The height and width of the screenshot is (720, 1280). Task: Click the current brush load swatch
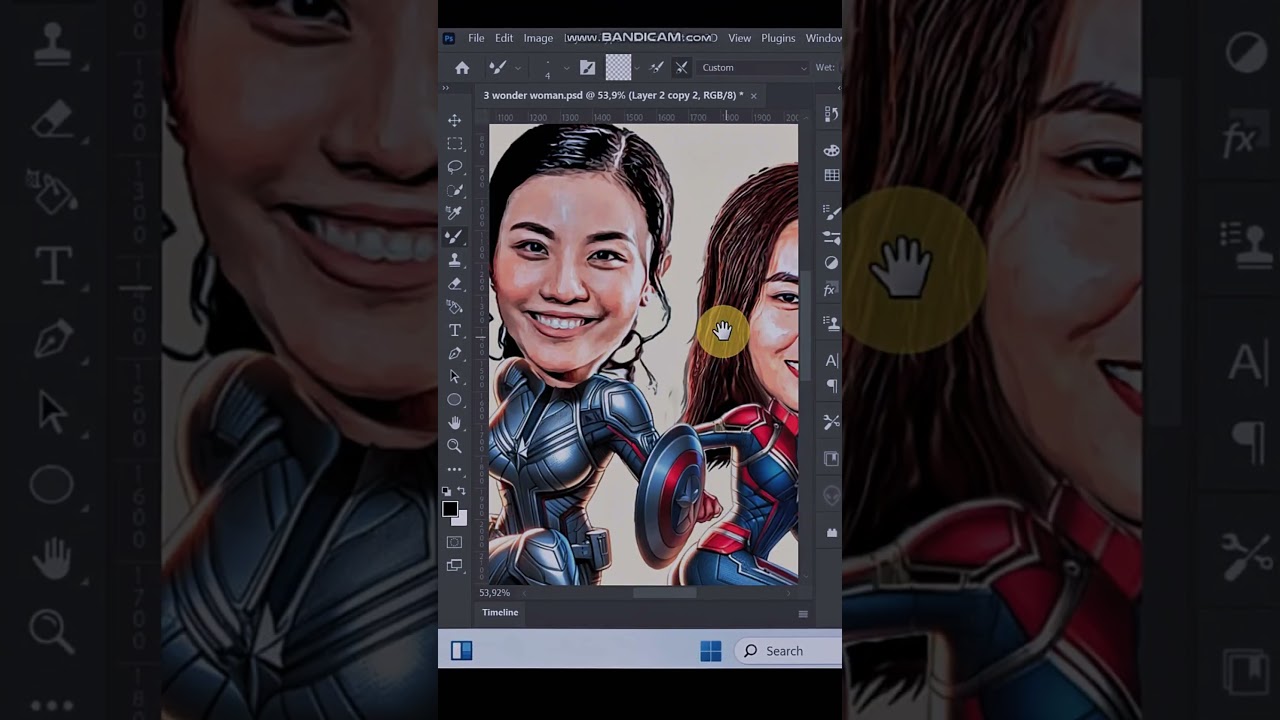pyautogui.click(x=619, y=67)
